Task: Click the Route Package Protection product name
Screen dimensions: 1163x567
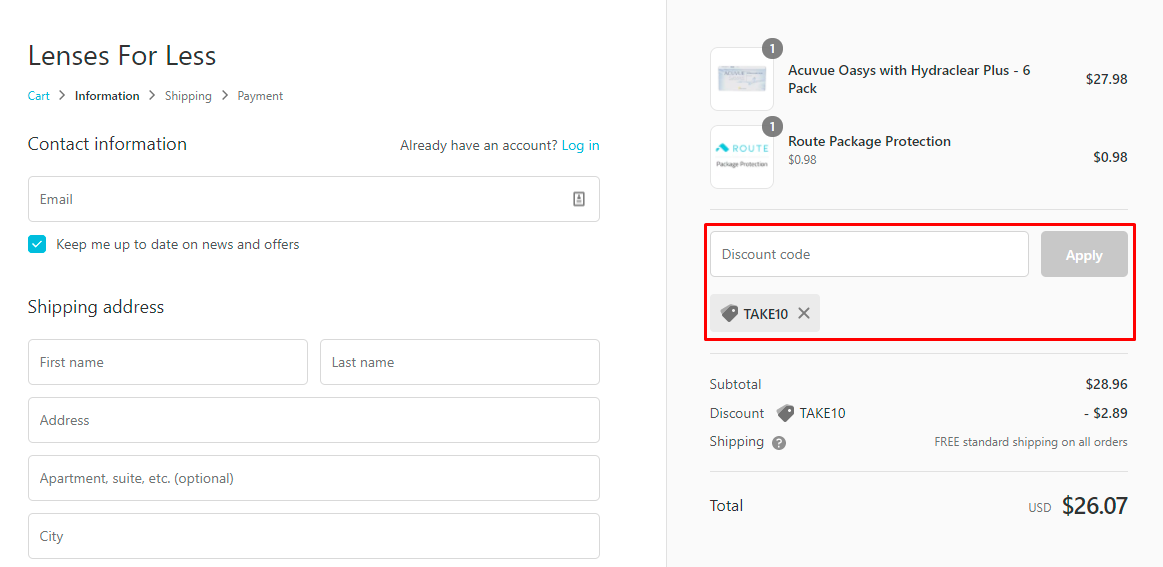Action: tap(869, 141)
